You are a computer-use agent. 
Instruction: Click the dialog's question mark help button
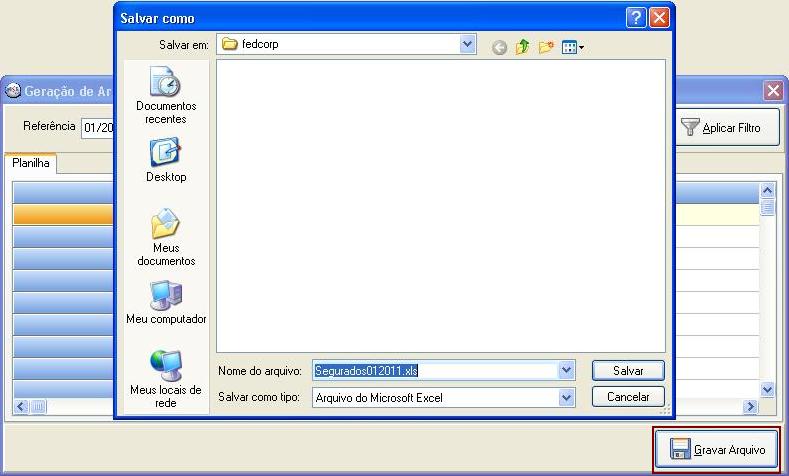[x=636, y=18]
